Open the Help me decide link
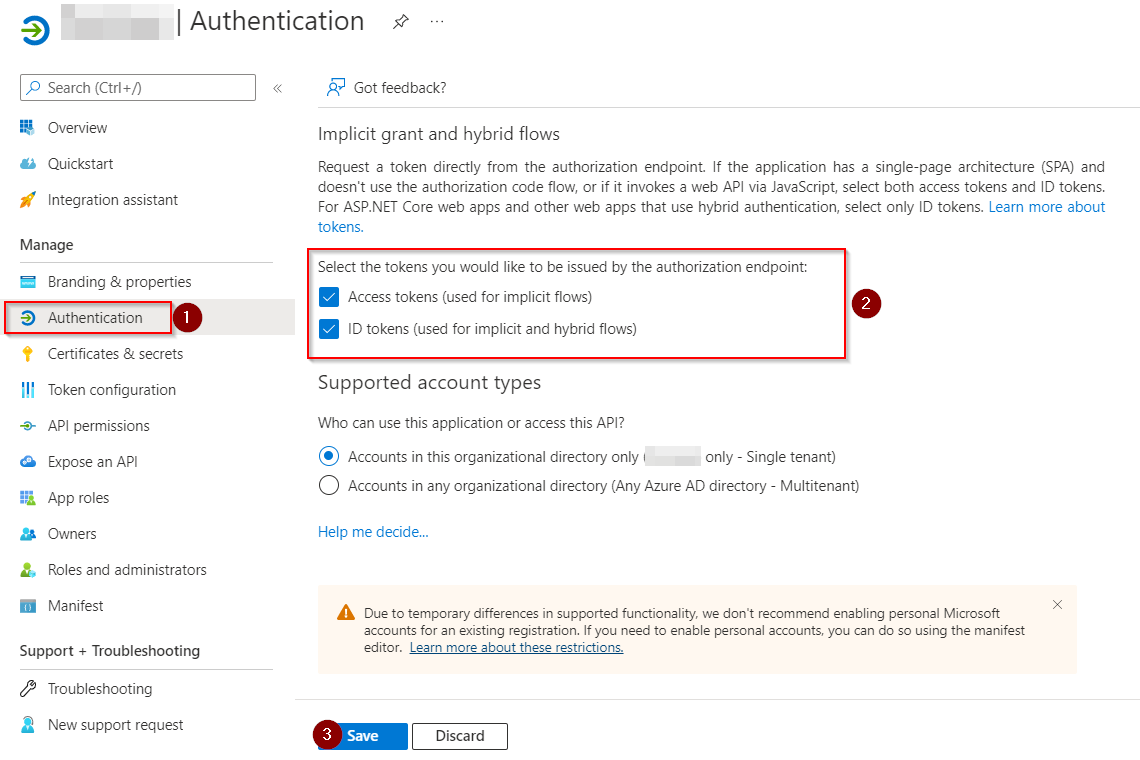Screen dimensions: 1140x760 point(373,532)
